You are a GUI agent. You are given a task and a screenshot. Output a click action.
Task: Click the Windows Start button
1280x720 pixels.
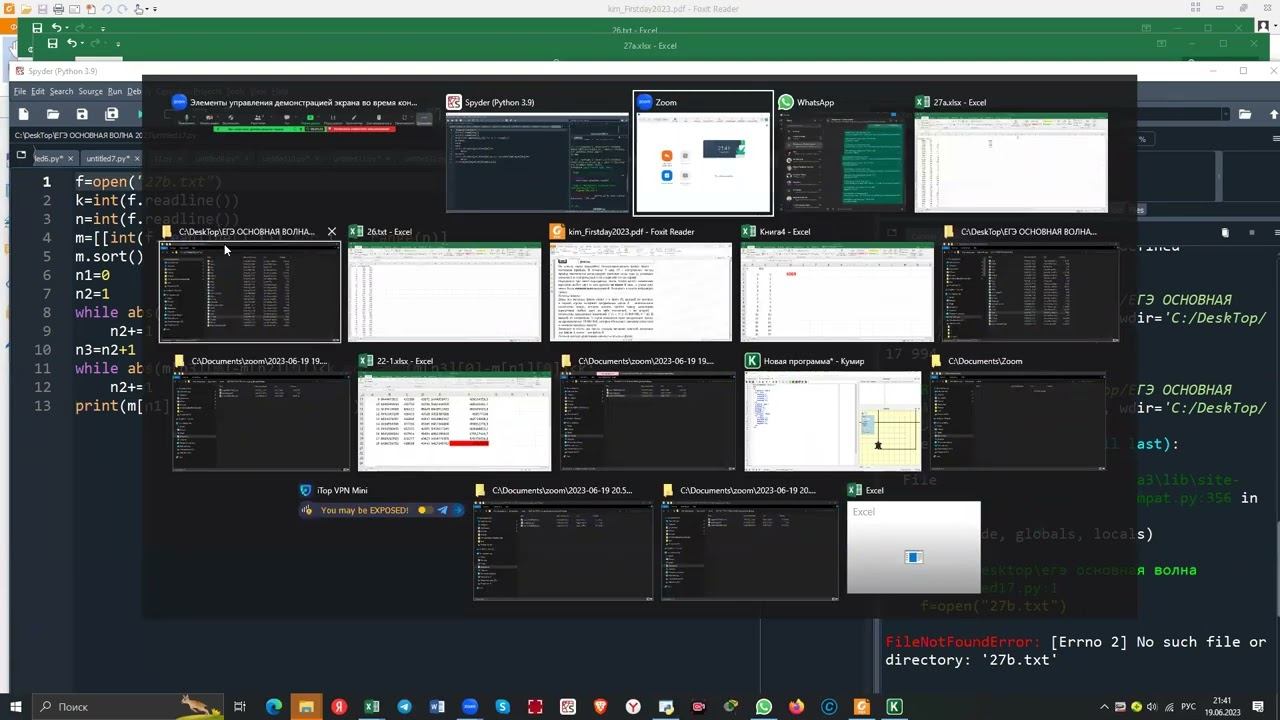tap(15, 707)
